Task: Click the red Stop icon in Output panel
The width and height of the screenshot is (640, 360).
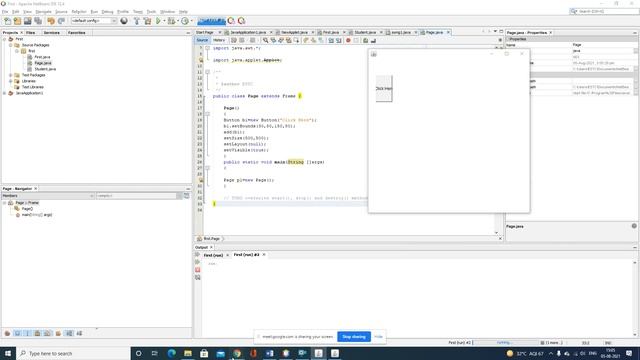Action: click(198, 270)
